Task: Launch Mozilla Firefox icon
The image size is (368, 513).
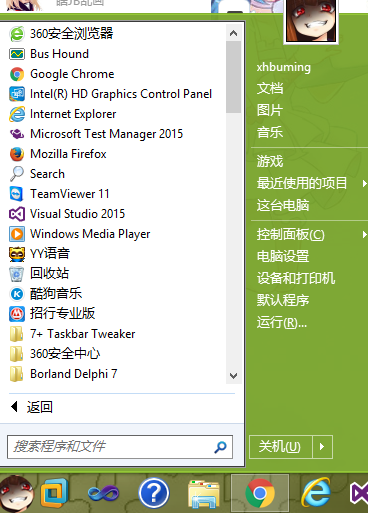Action: coord(17,154)
